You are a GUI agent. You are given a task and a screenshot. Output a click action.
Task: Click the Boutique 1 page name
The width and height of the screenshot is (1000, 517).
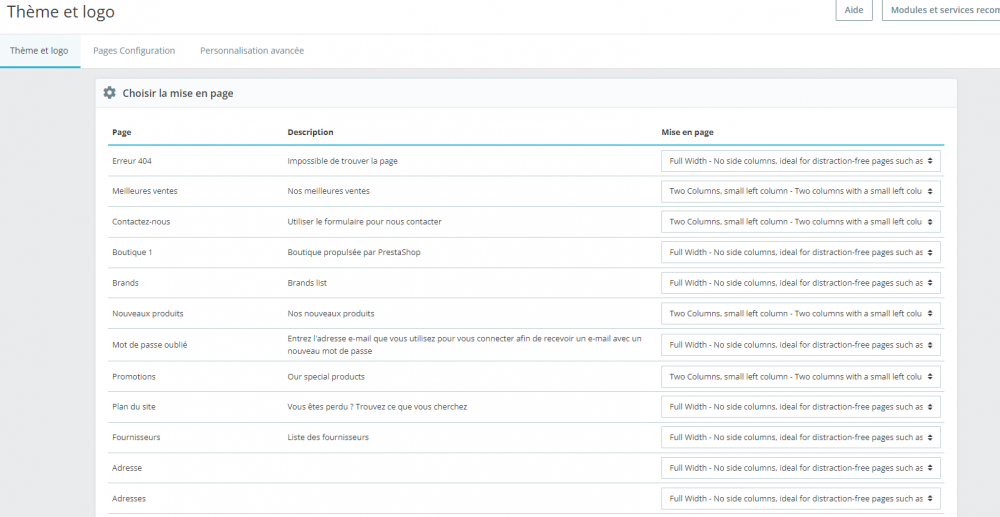[132, 252]
